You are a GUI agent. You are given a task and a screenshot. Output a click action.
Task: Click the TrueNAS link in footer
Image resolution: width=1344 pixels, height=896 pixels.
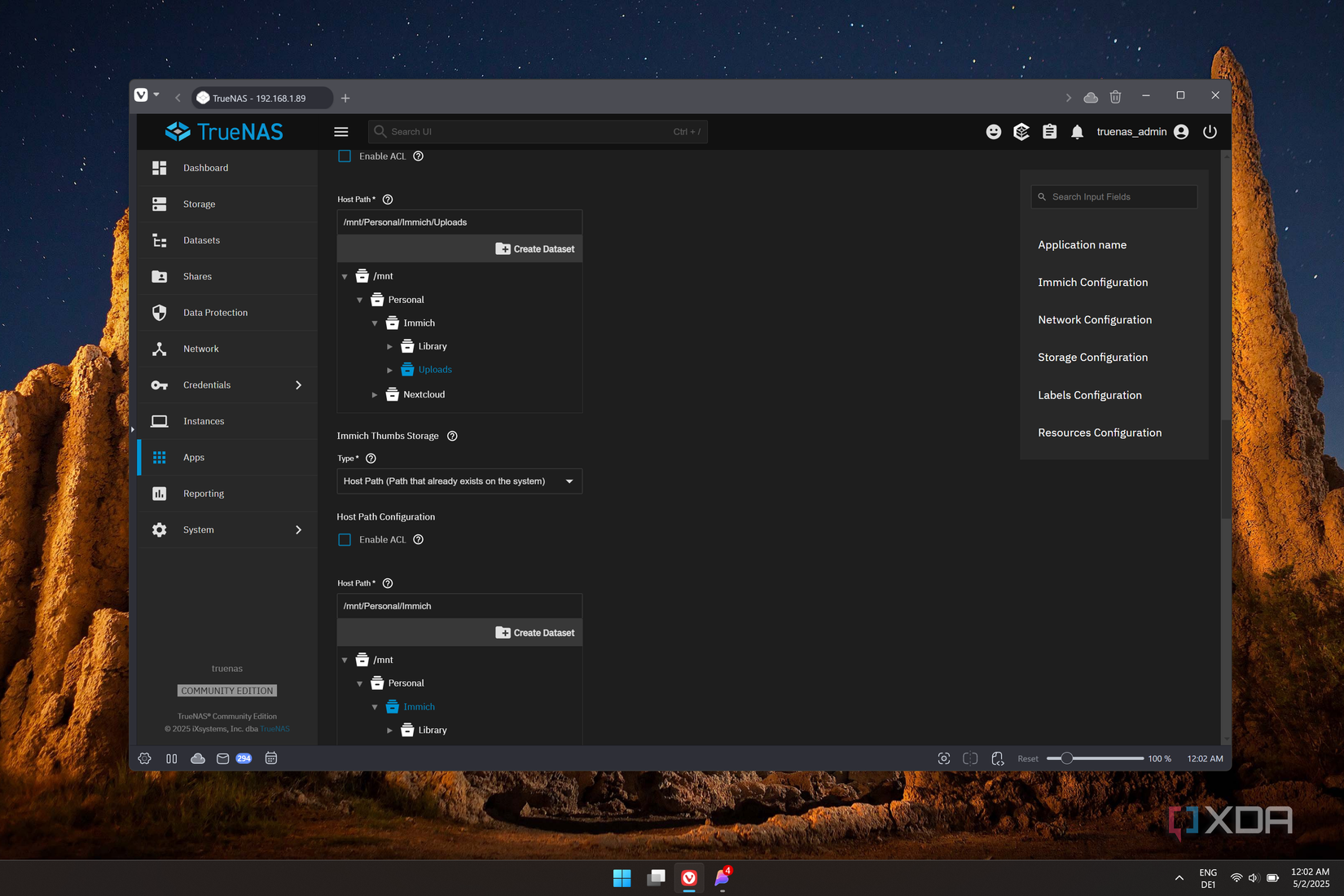coord(275,729)
